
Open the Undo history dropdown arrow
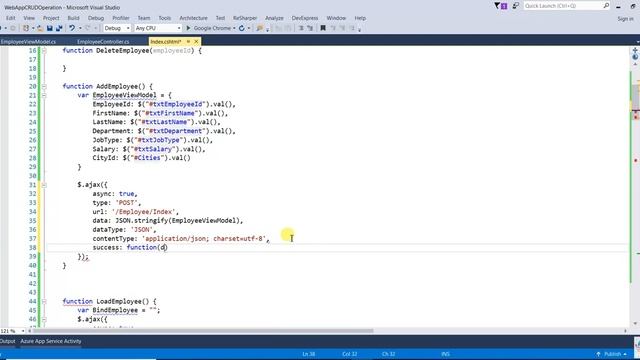[x=80, y=28]
